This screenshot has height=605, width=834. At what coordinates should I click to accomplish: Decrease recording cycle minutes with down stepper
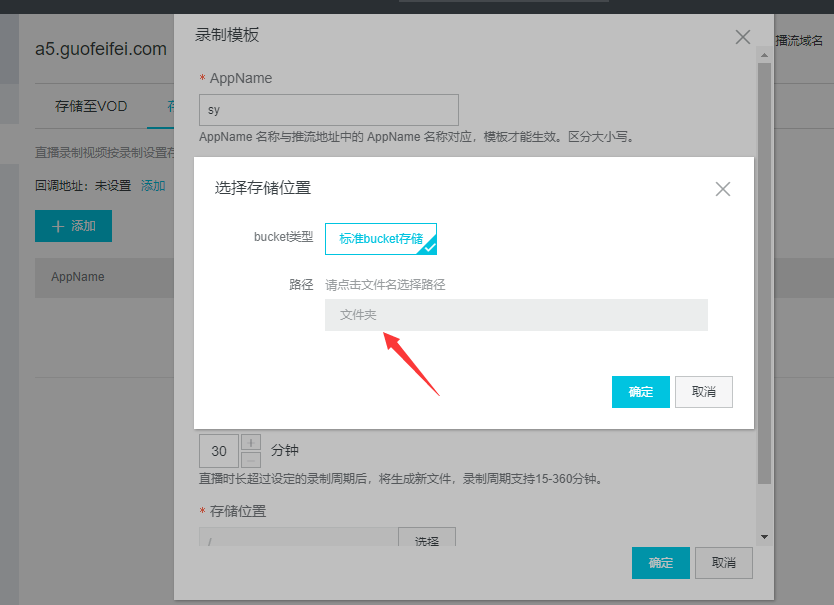coord(251,459)
